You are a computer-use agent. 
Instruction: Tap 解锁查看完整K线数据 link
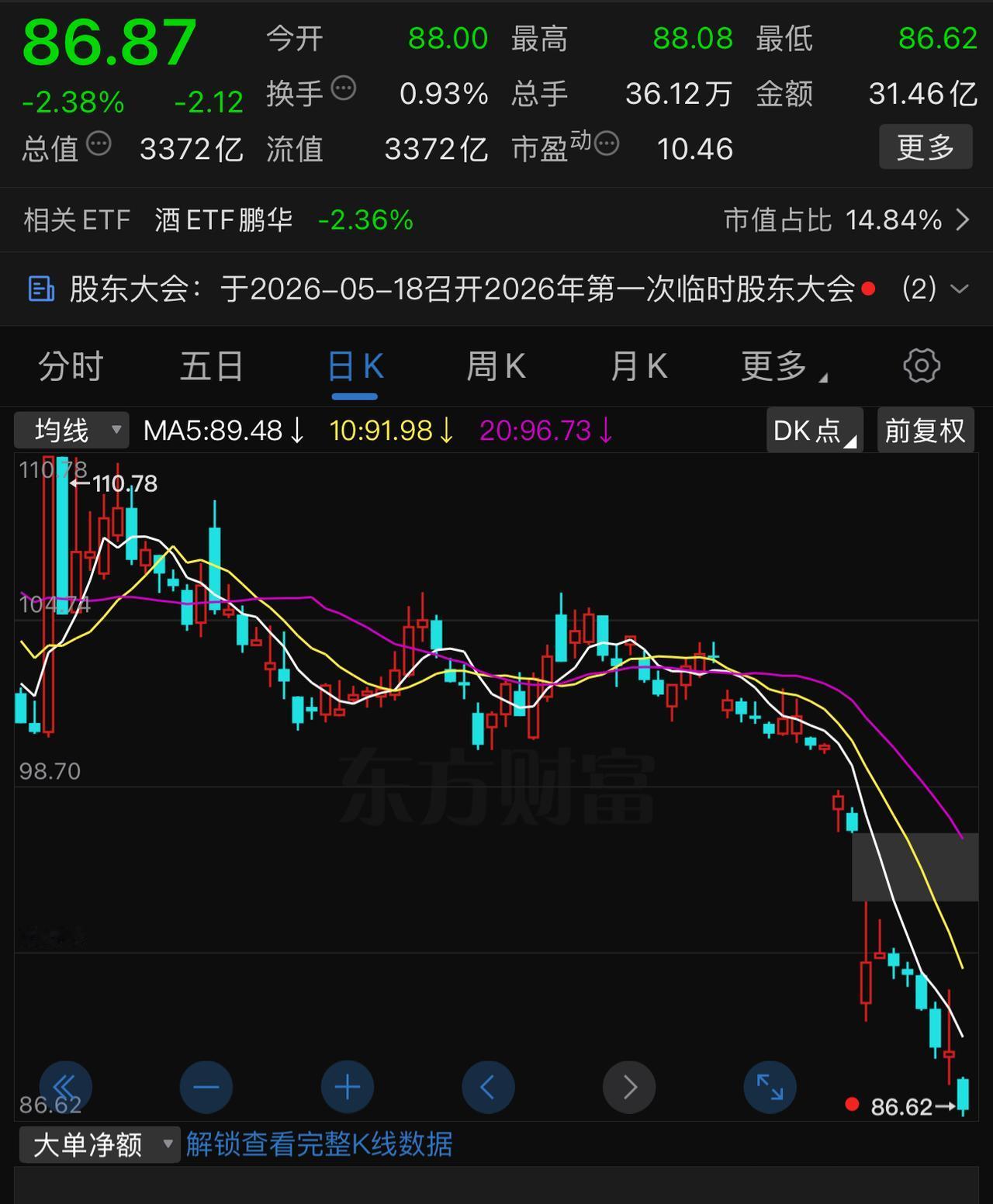pos(319,1144)
